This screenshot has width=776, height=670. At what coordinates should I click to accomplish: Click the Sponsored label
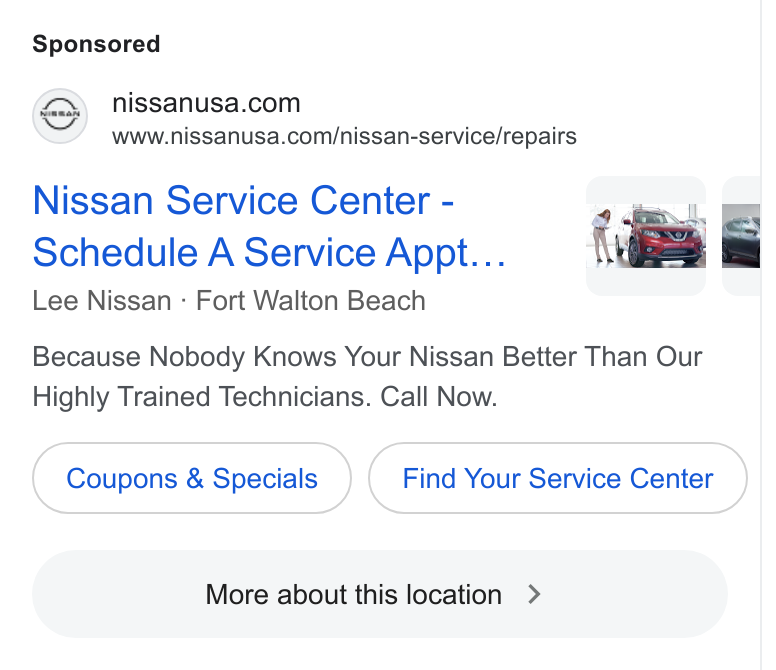(97, 44)
